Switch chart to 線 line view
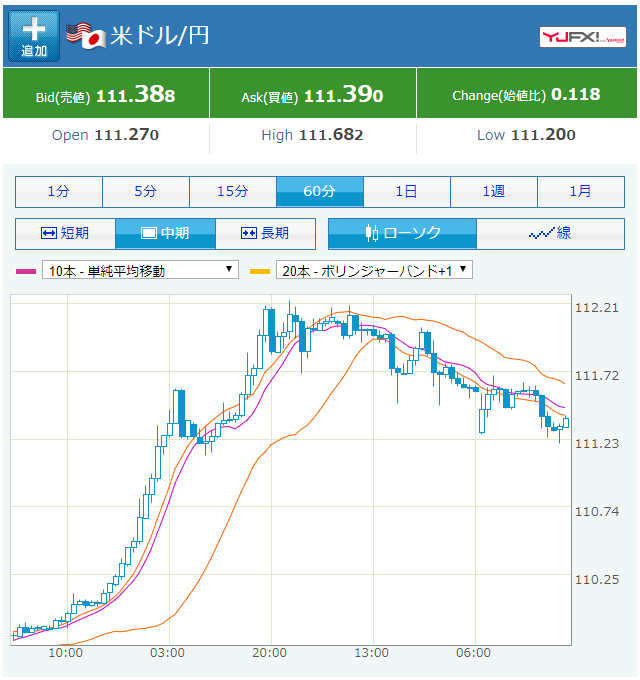 click(550, 233)
